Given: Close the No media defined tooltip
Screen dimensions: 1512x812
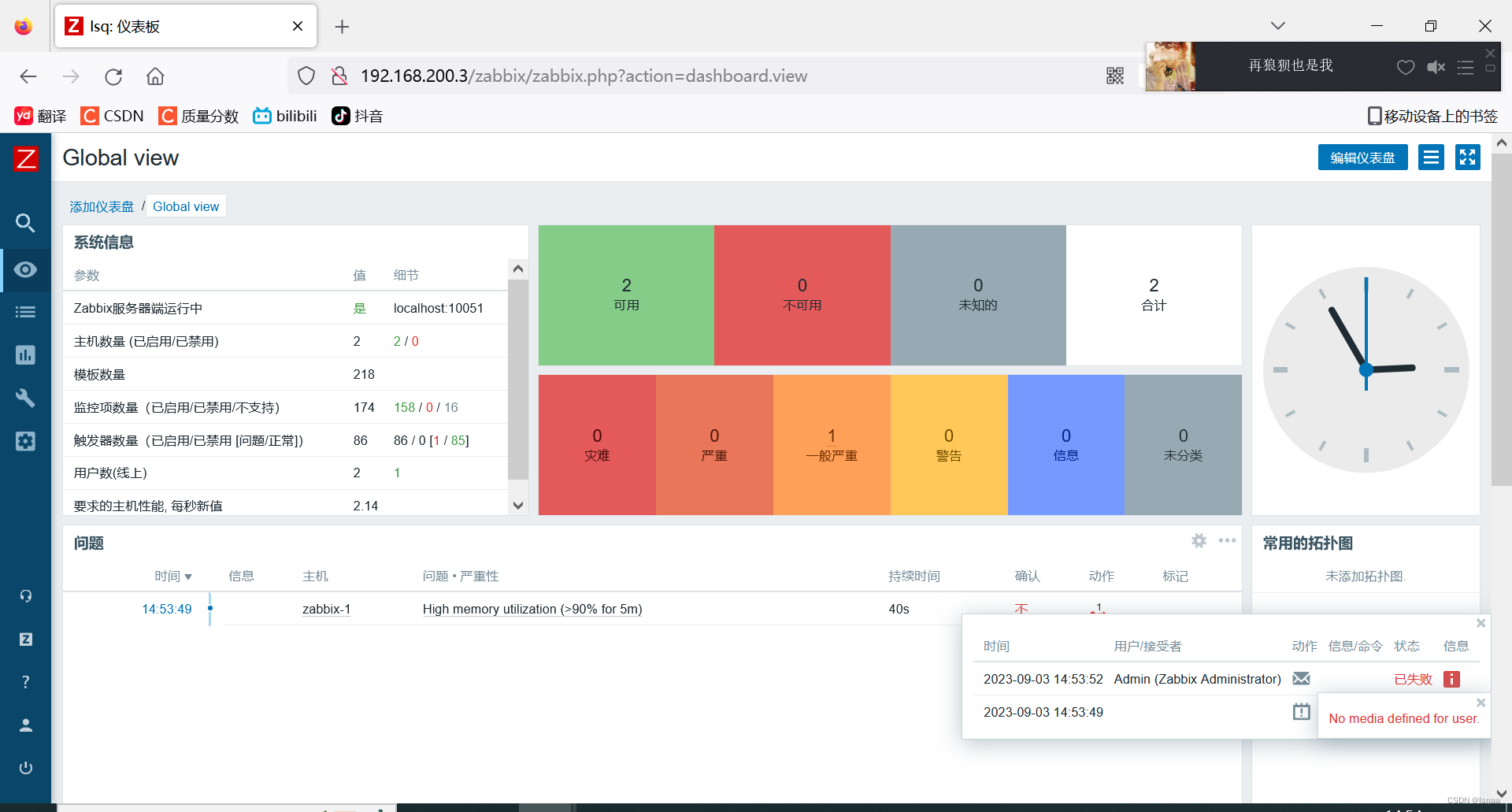Looking at the screenshot, I should (x=1480, y=703).
